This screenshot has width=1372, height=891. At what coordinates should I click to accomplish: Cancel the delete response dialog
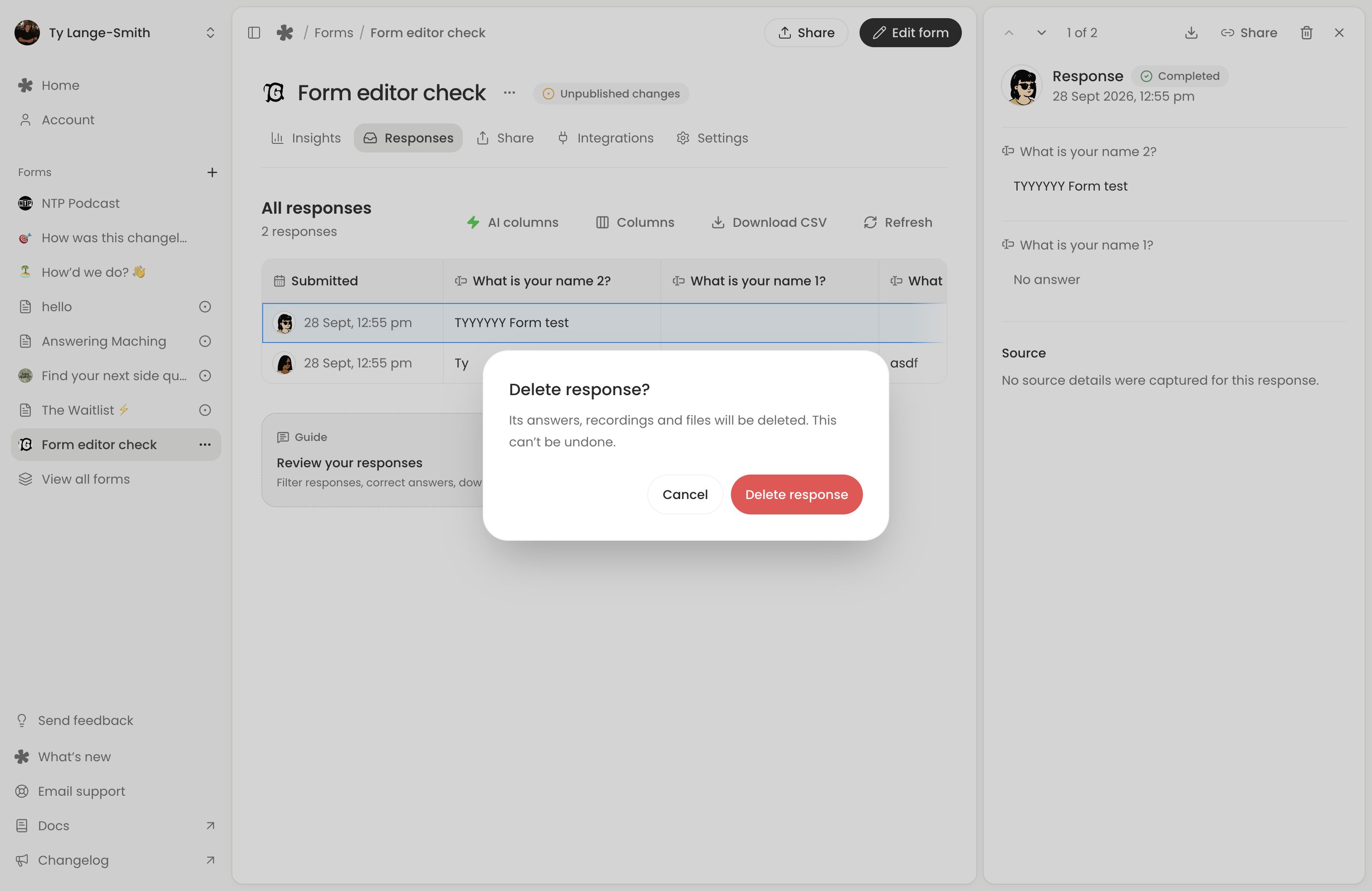[x=685, y=494]
